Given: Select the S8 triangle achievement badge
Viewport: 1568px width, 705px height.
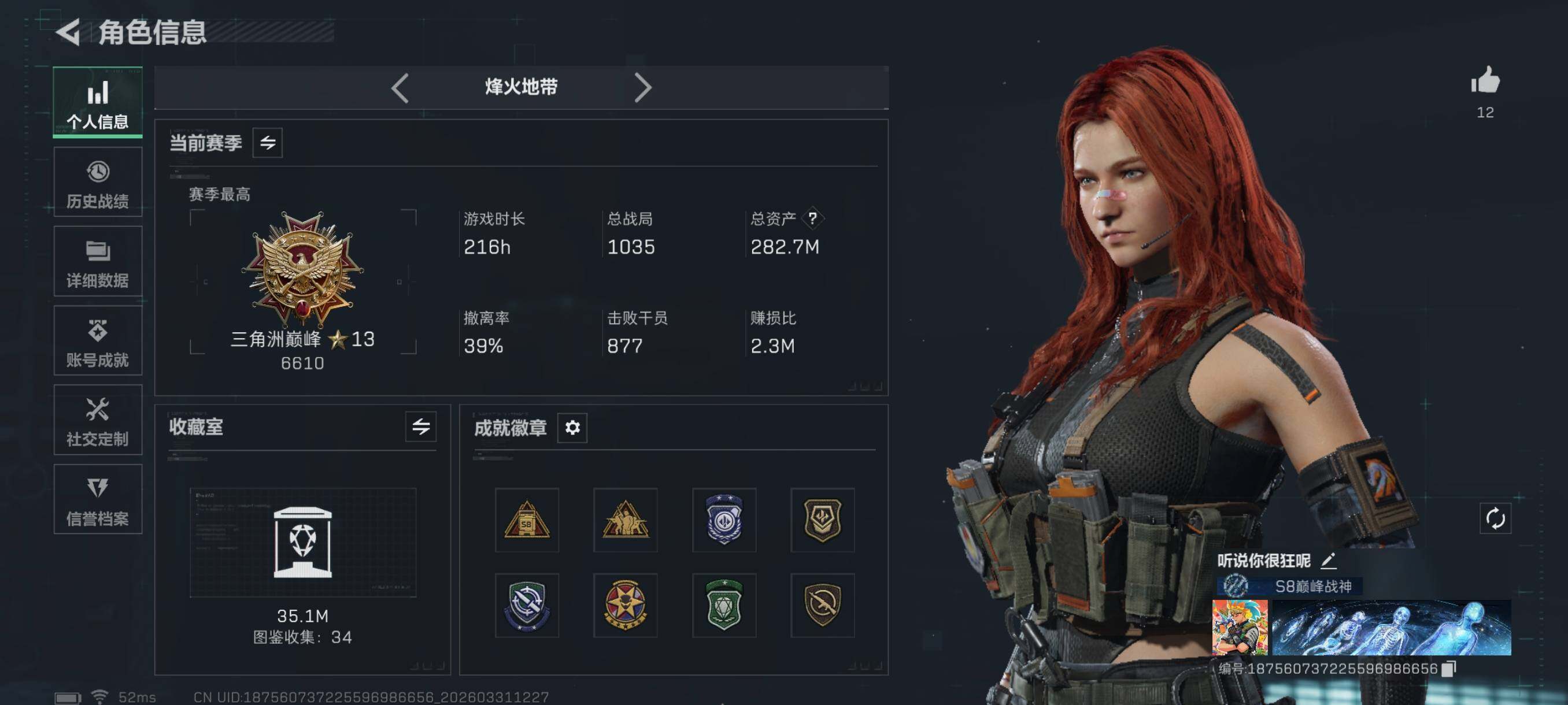Looking at the screenshot, I should [x=527, y=520].
